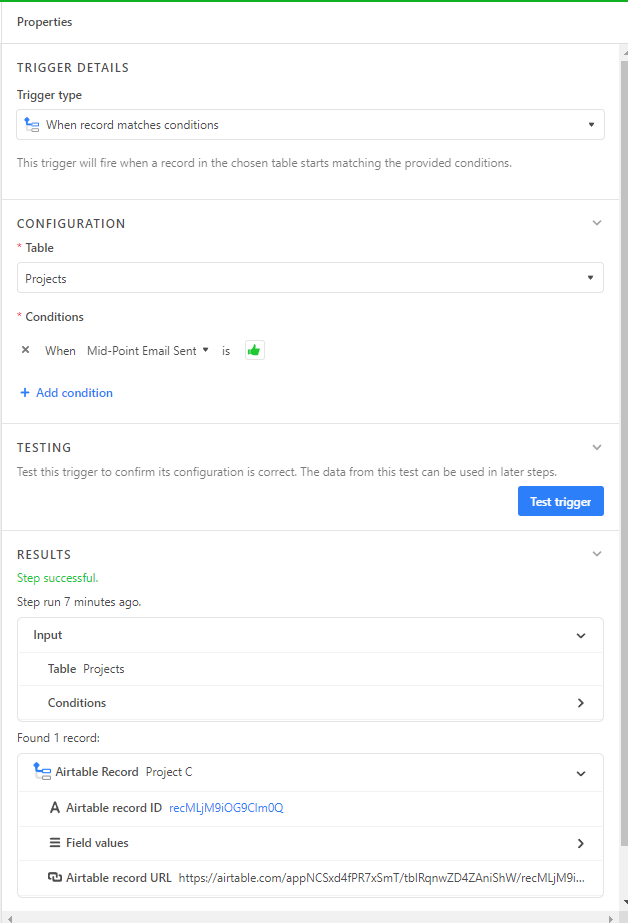Viewport: 628px width, 923px height.
Task: Collapse the Configuration section chevron
Action: pos(597,223)
